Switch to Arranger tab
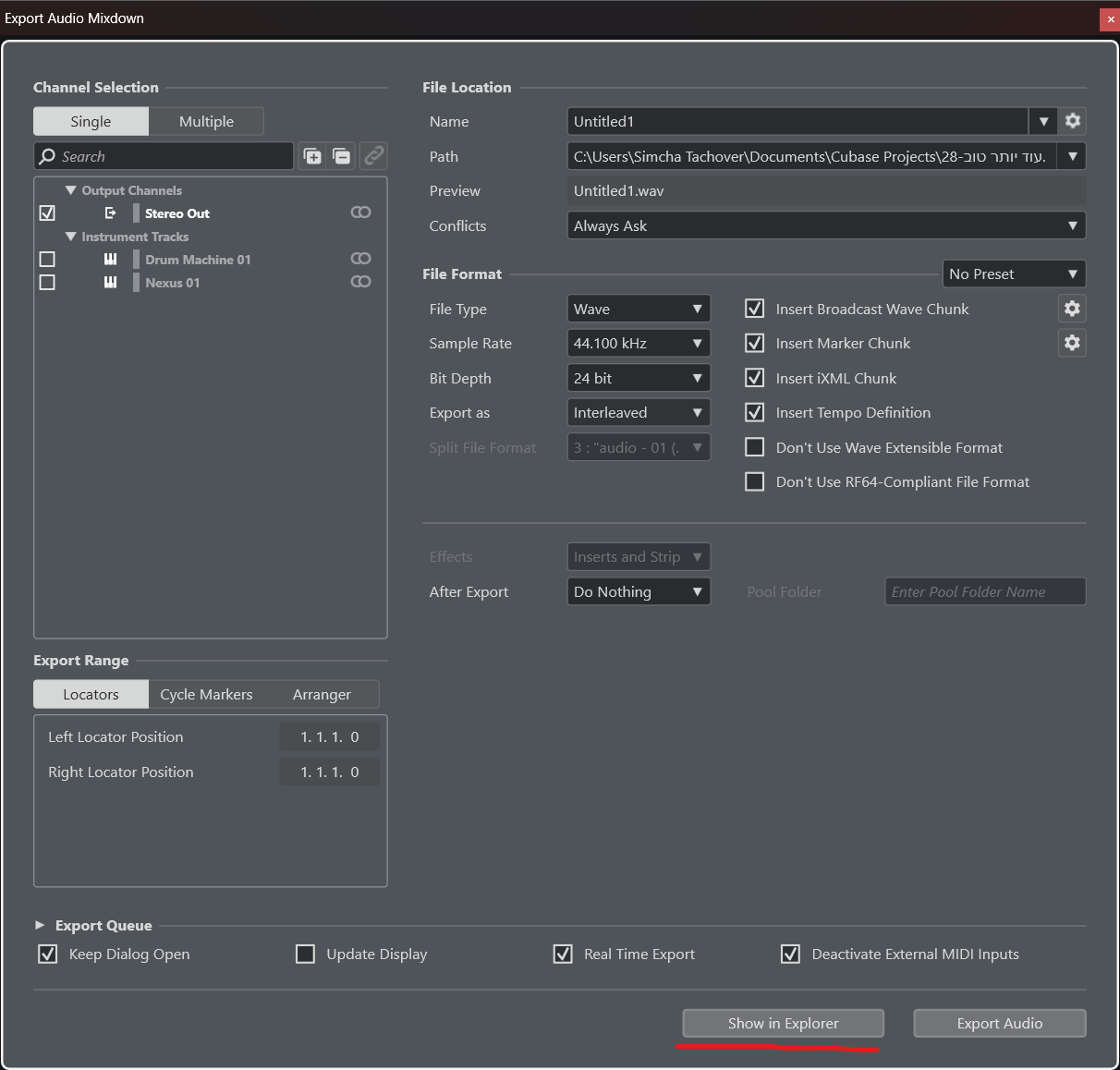The image size is (1120, 1070). click(322, 694)
